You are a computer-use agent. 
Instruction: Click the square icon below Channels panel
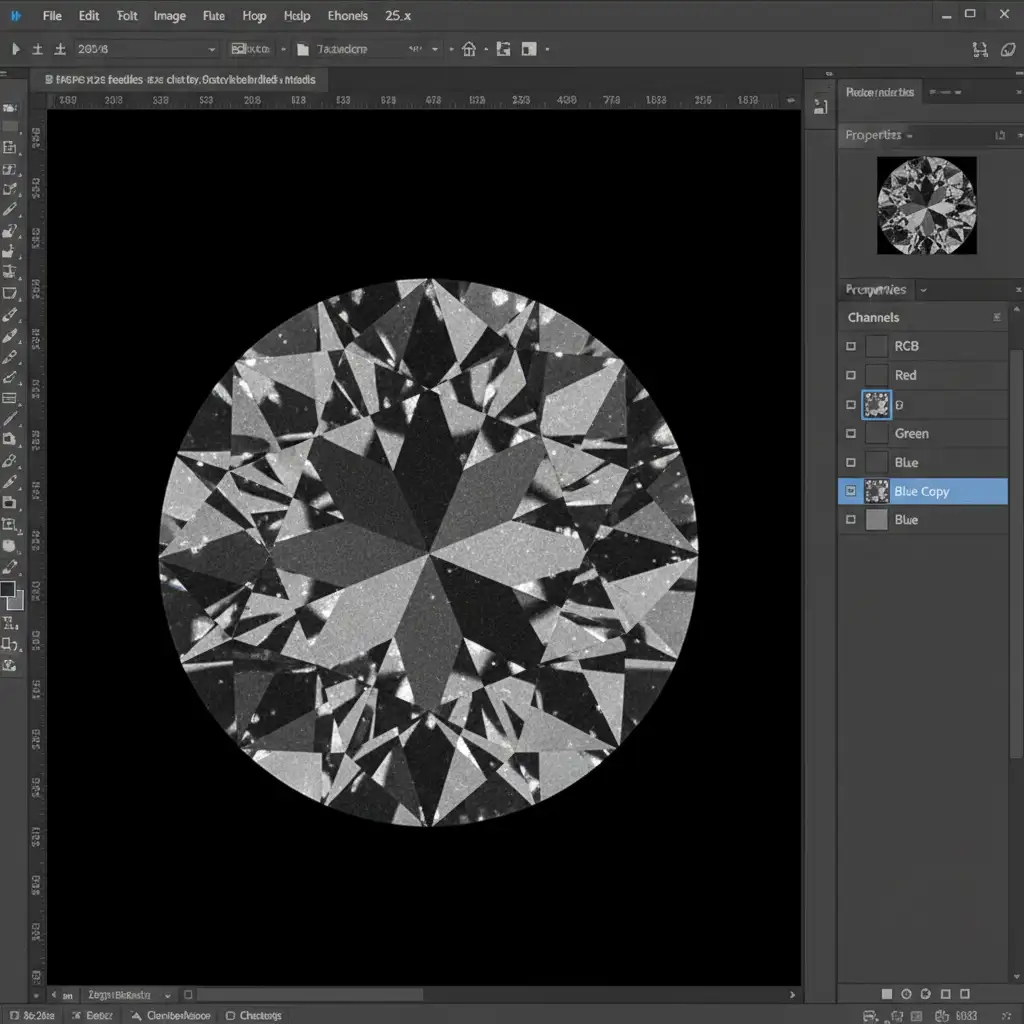[x=886, y=994]
